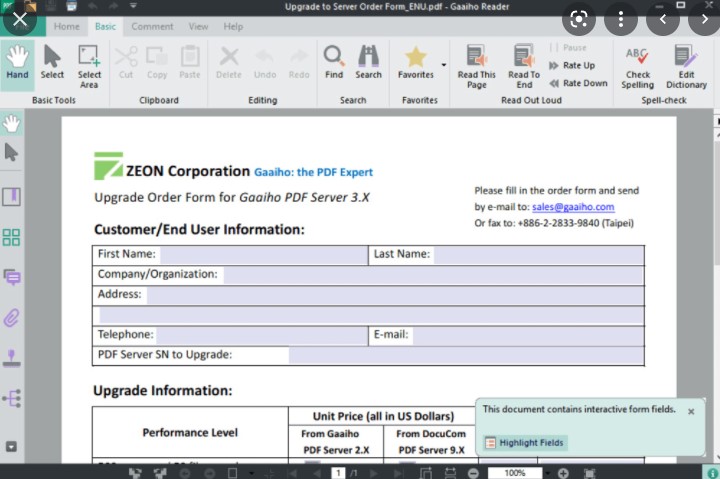The height and width of the screenshot is (479, 720).
Task: Pause the read out loud
Action: 568,47
